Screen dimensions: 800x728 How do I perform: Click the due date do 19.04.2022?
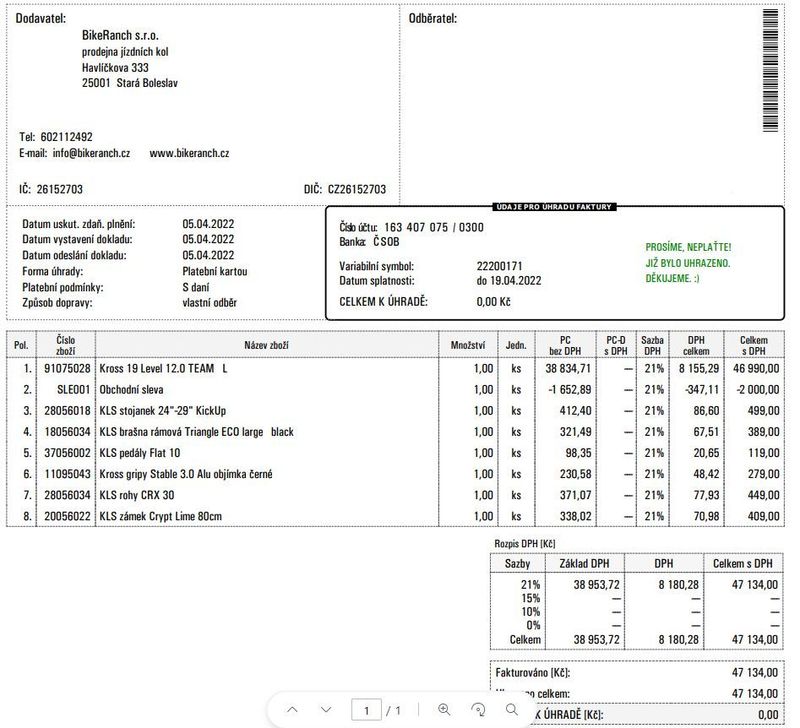(509, 281)
